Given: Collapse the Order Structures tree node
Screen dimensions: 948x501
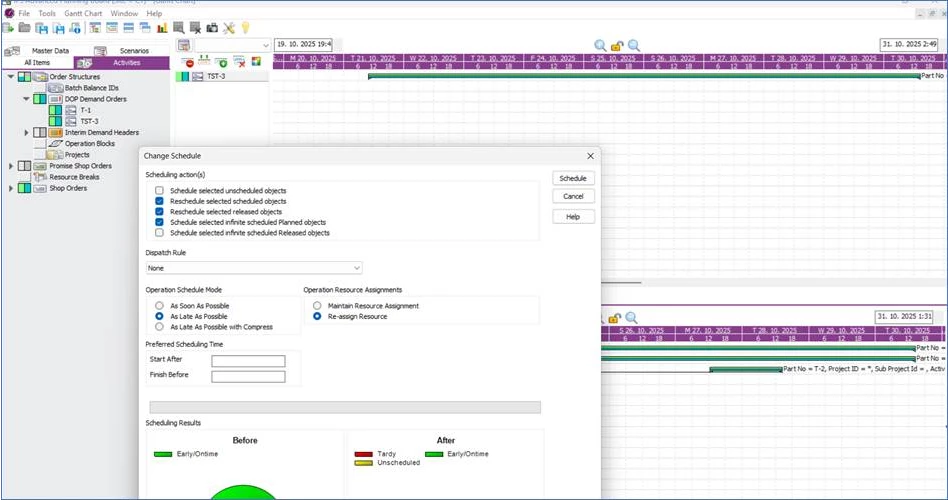Looking at the screenshot, I should 11,77.
